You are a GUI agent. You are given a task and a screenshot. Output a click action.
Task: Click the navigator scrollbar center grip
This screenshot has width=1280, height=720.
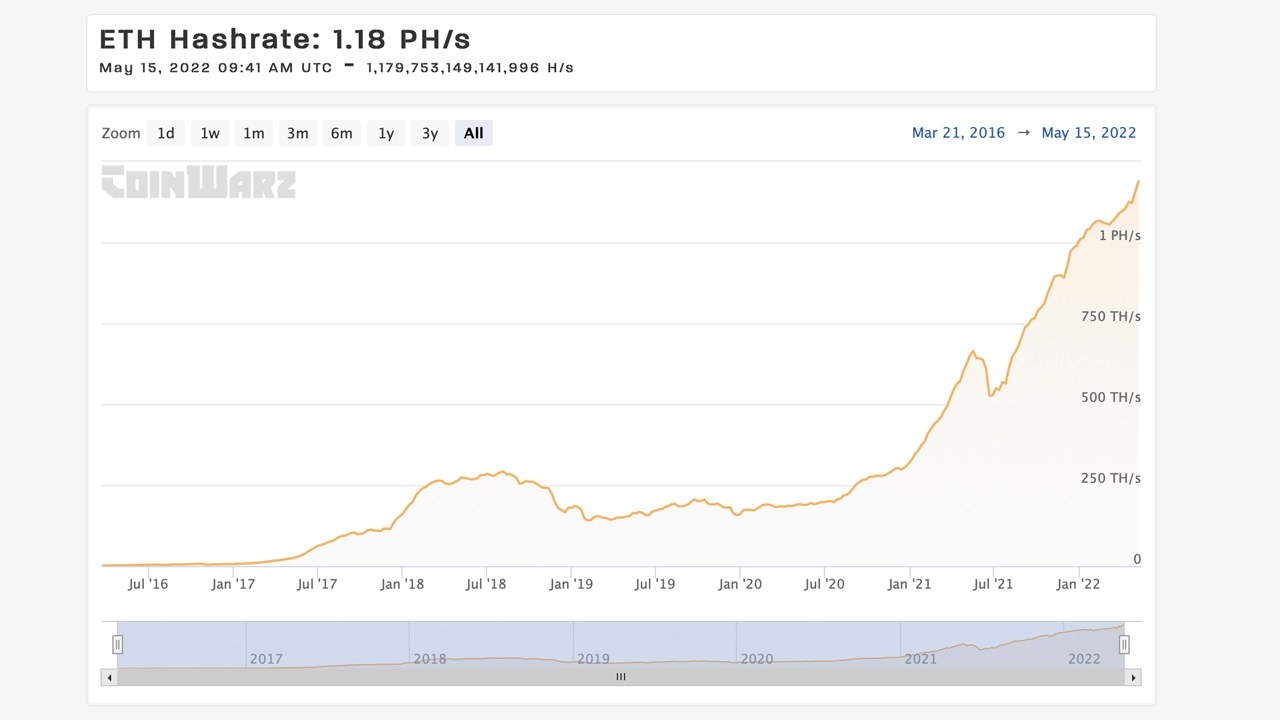(621, 677)
